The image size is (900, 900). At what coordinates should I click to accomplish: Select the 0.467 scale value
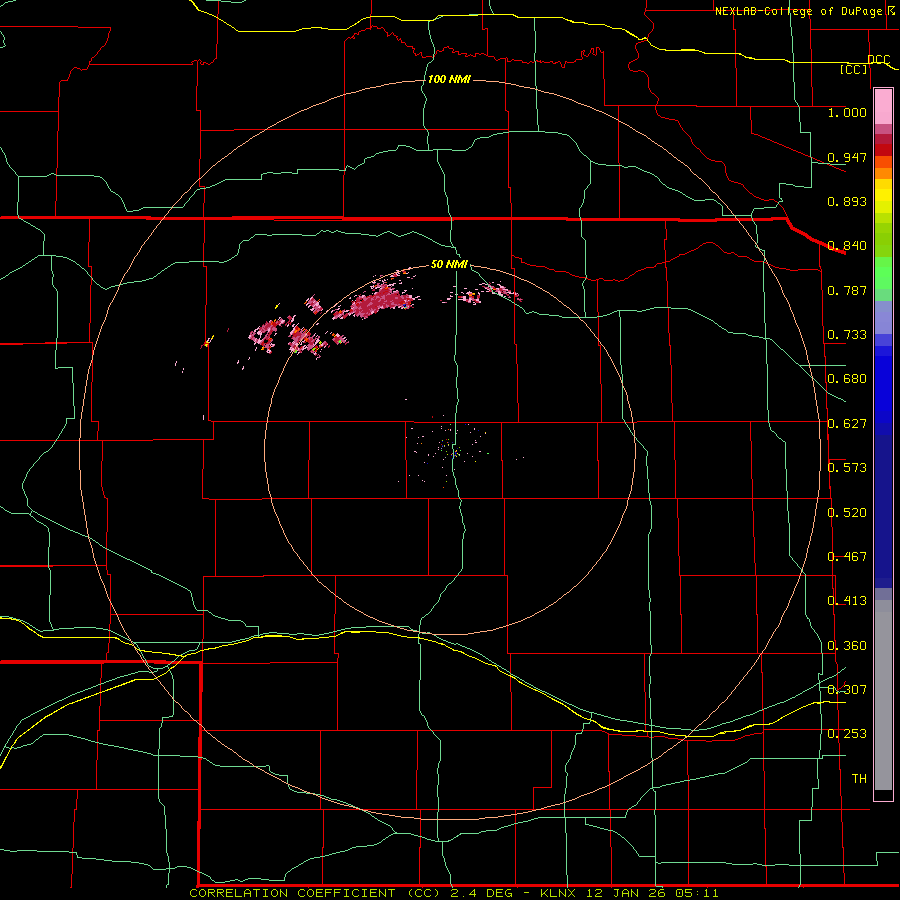[847, 557]
